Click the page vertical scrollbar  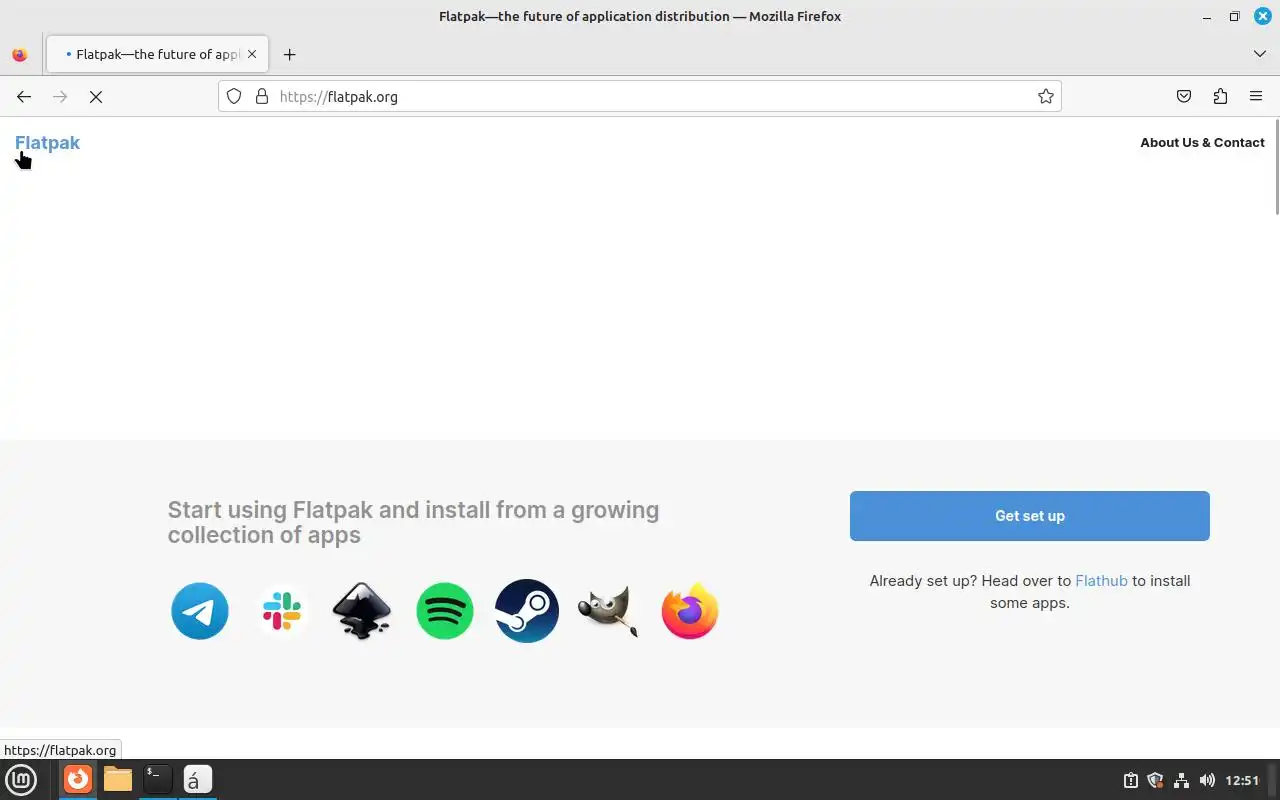[1277, 165]
